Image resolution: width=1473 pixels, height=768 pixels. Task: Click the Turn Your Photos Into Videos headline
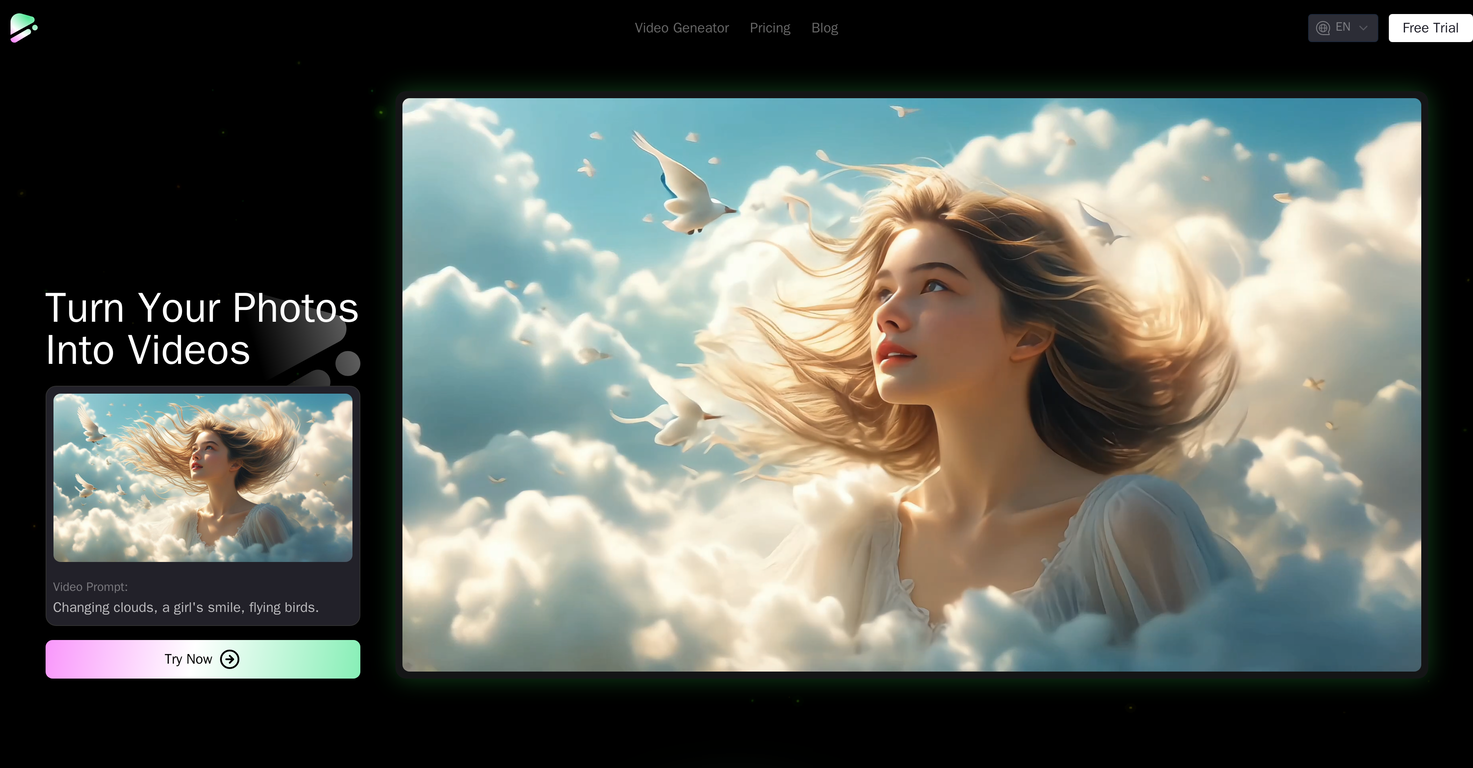pyautogui.click(x=201, y=329)
